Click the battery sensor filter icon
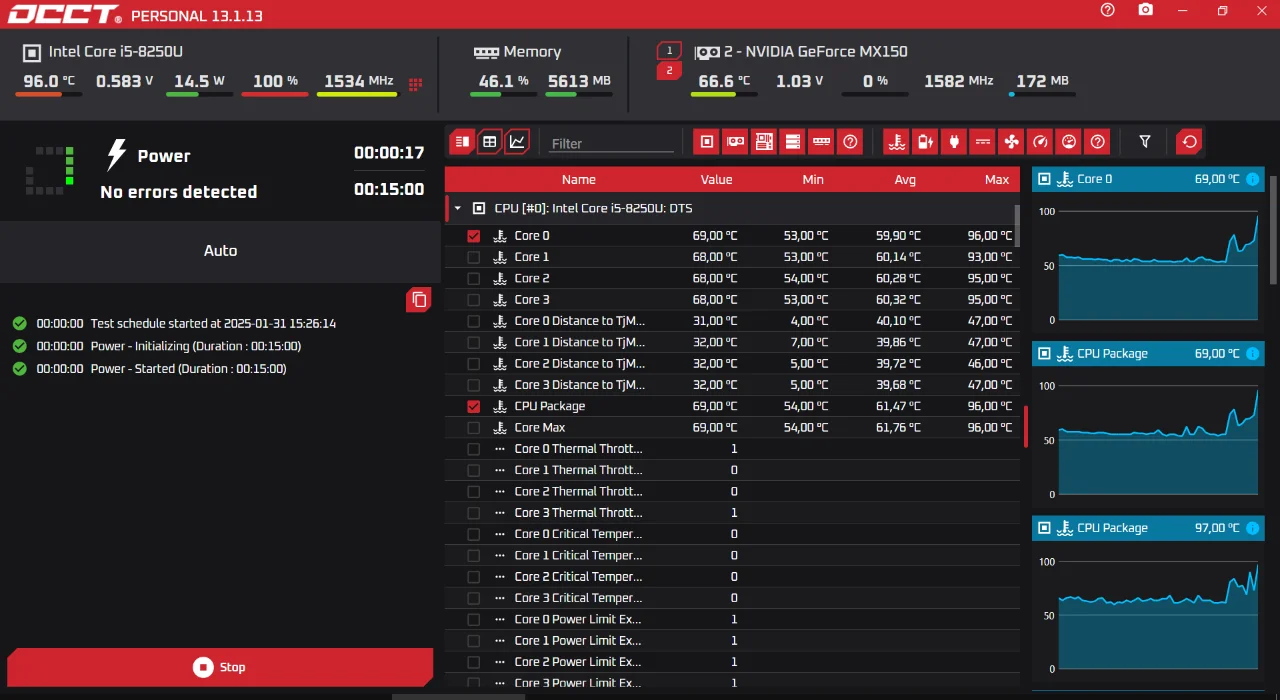The image size is (1280, 700). click(925, 142)
